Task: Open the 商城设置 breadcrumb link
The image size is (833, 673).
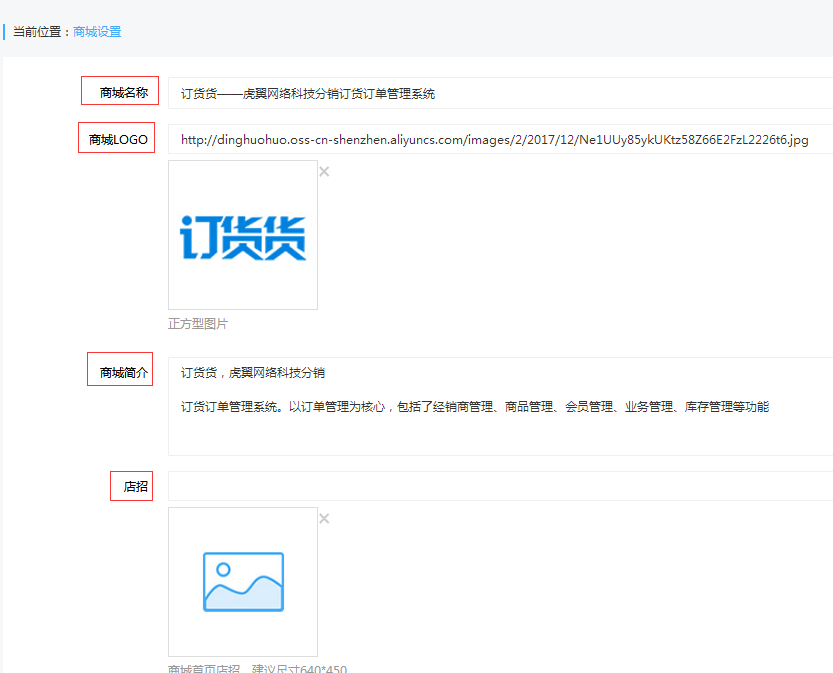Action: click(x=97, y=32)
